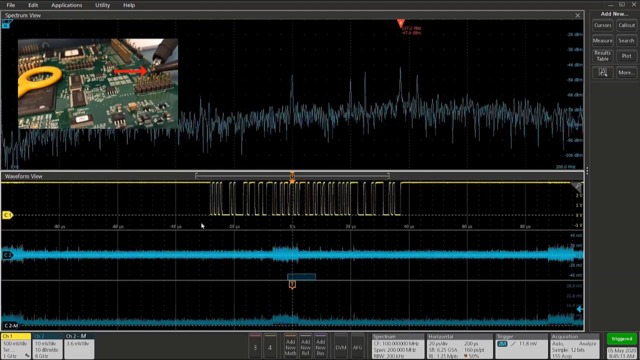The image size is (640, 360).
Task: Click the date and time badge
Action: [622, 353]
